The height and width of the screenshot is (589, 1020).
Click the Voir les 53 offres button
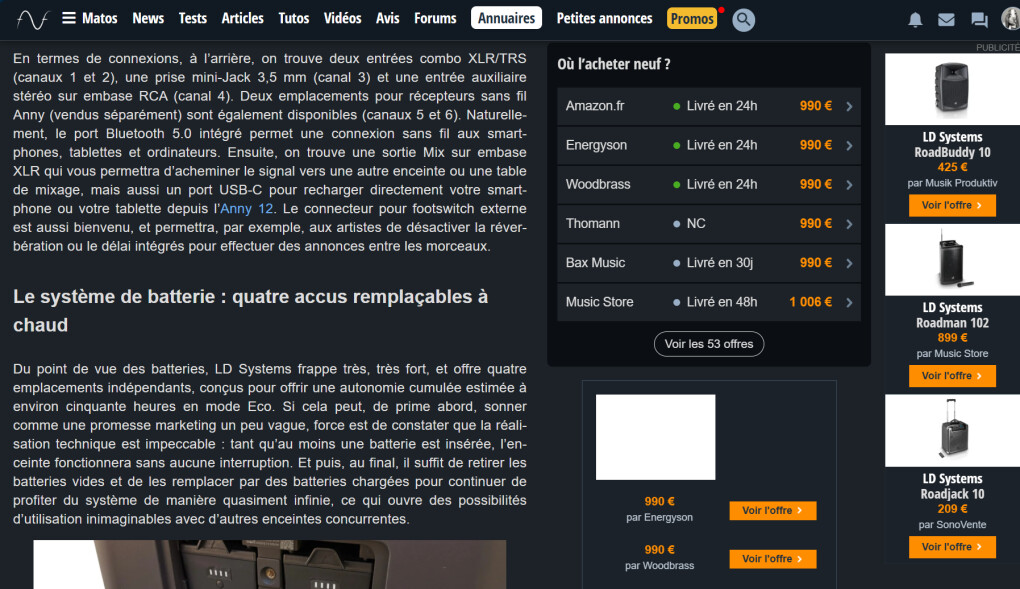(708, 344)
